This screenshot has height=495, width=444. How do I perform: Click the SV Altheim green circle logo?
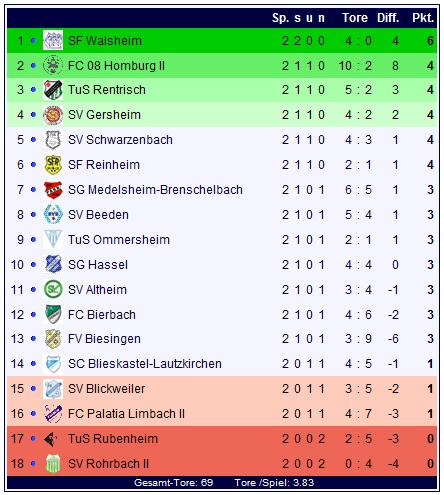53,289
